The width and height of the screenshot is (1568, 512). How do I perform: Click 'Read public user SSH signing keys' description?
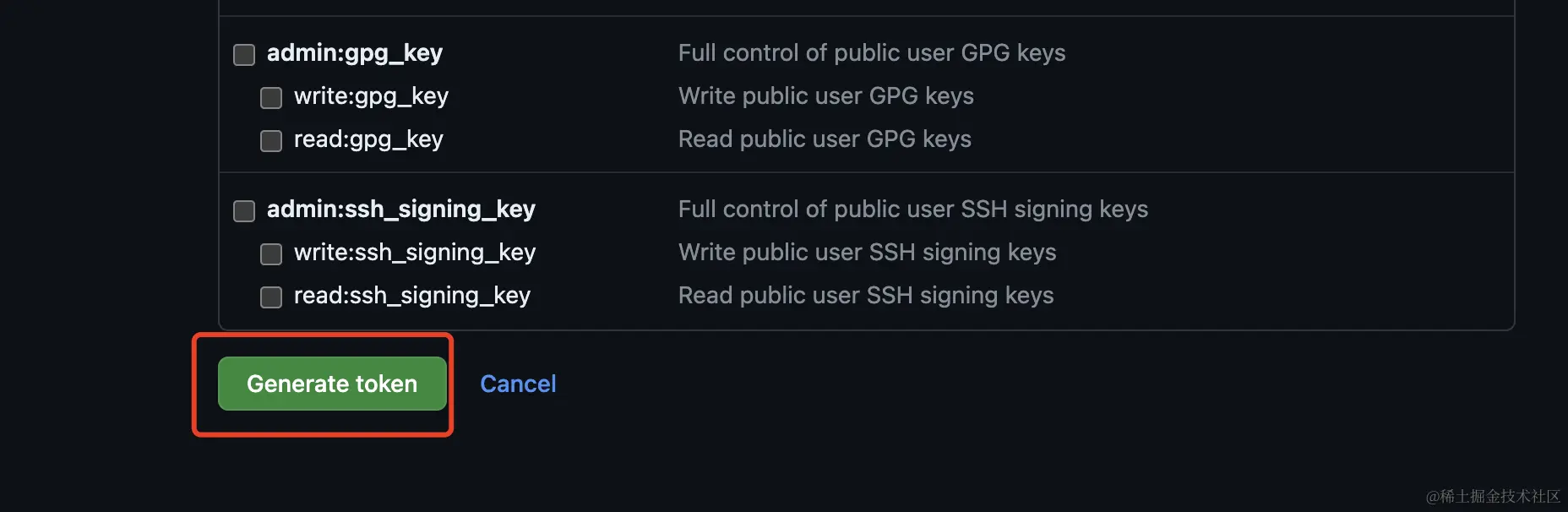pos(866,296)
